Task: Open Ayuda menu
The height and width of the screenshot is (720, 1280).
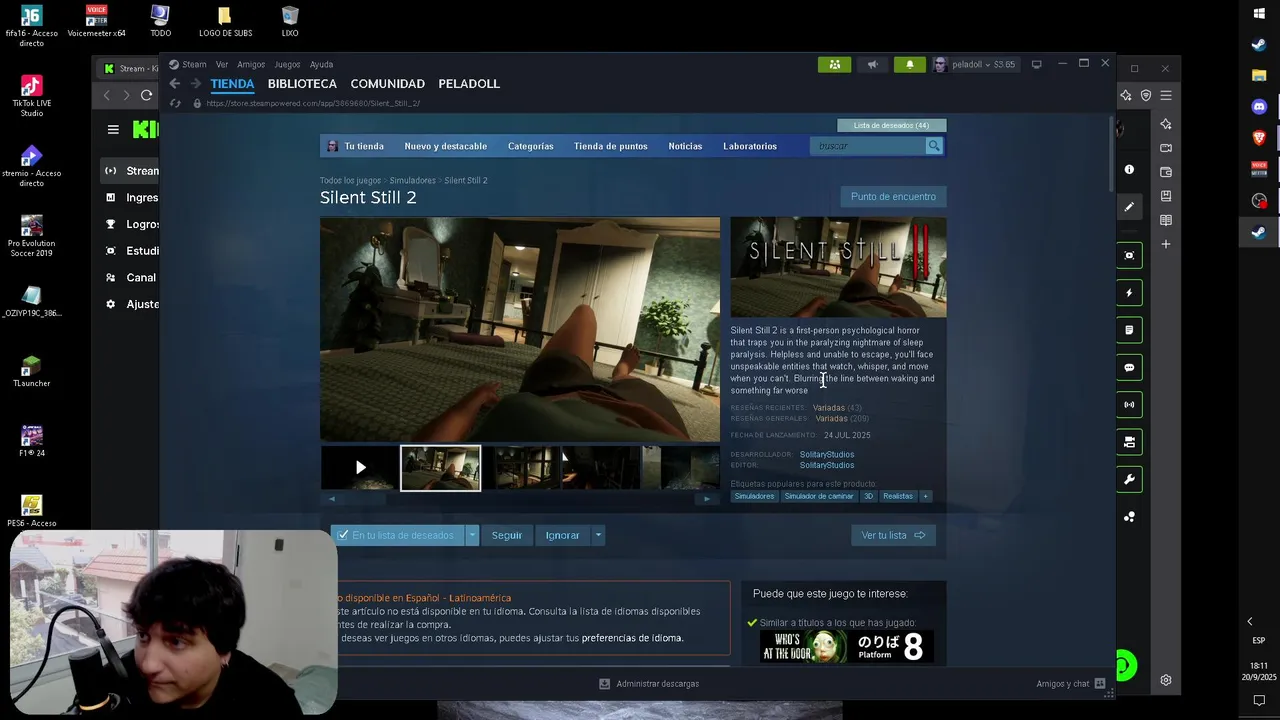Action: 321,64
